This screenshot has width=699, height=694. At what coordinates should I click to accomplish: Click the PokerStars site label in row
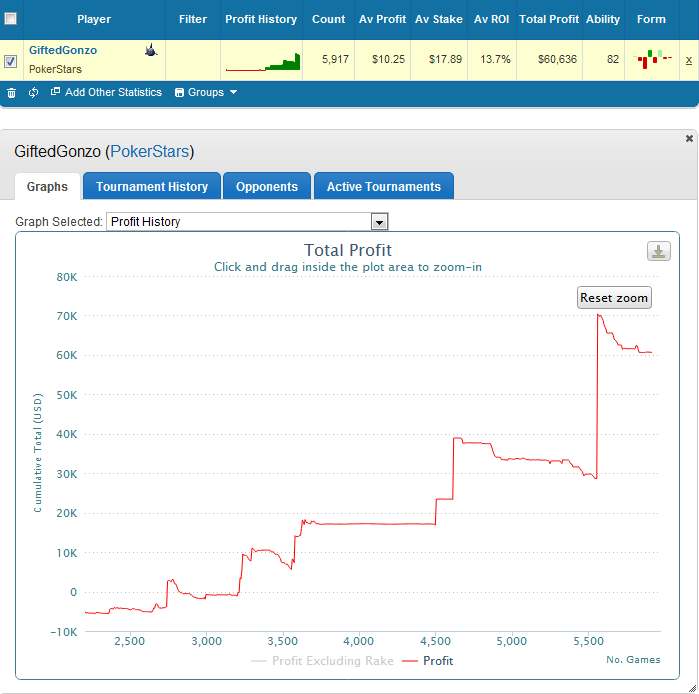(55, 70)
